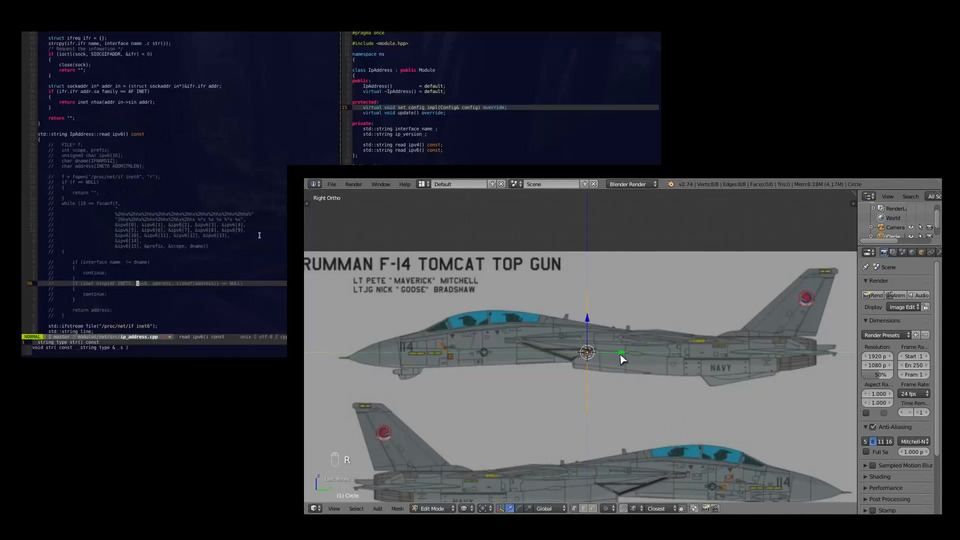The width and height of the screenshot is (960, 540).
Task: Open the viewport Add menu
Action: click(x=377, y=508)
